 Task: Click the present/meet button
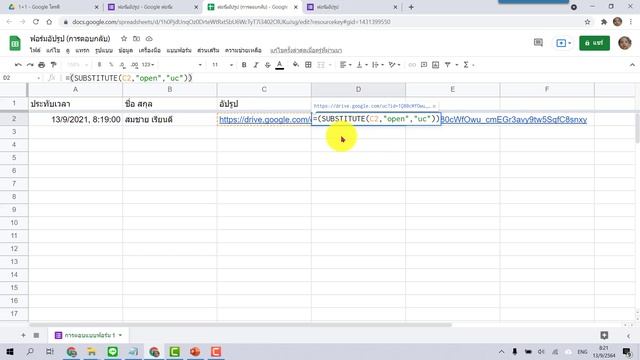point(564,43)
